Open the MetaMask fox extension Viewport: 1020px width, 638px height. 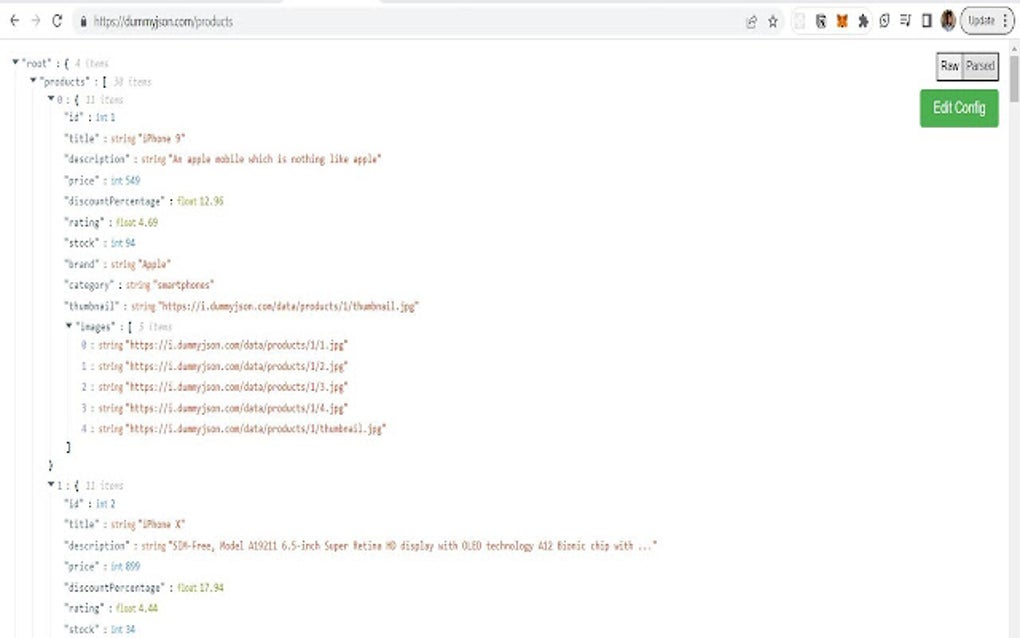point(842,21)
